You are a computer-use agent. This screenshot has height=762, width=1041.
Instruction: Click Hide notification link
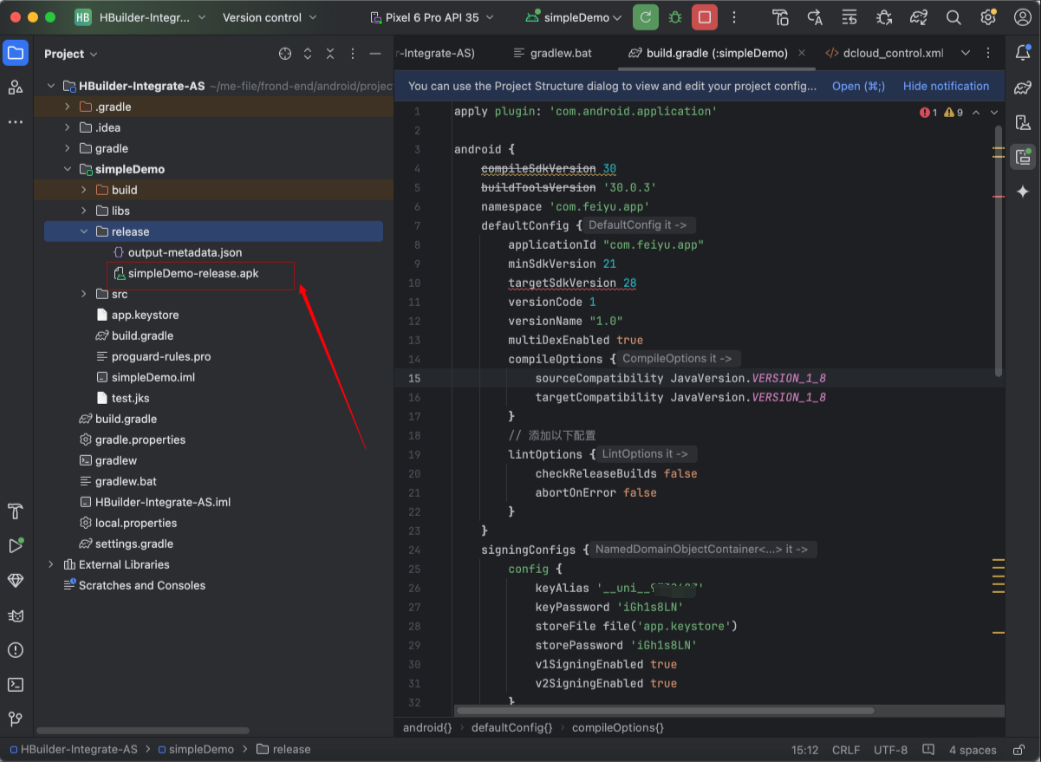tap(945, 86)
